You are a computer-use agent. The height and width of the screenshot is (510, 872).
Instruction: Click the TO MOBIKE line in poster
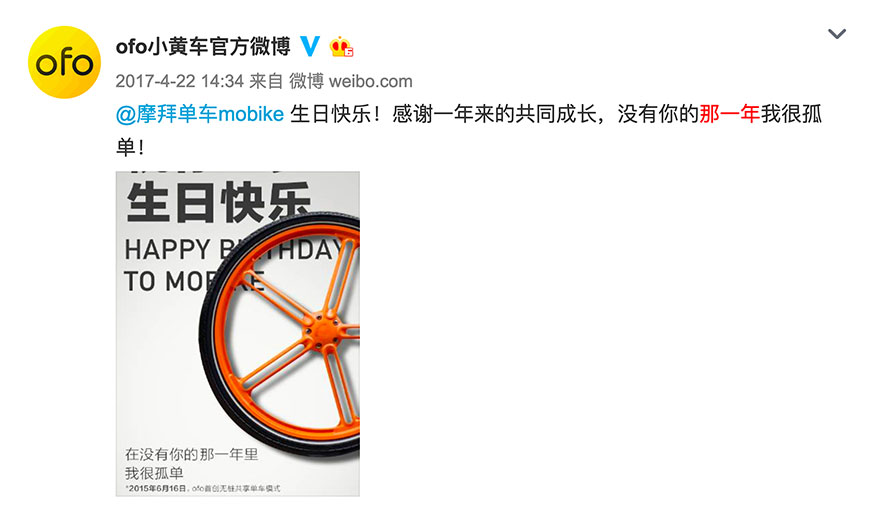click(194, 281)
